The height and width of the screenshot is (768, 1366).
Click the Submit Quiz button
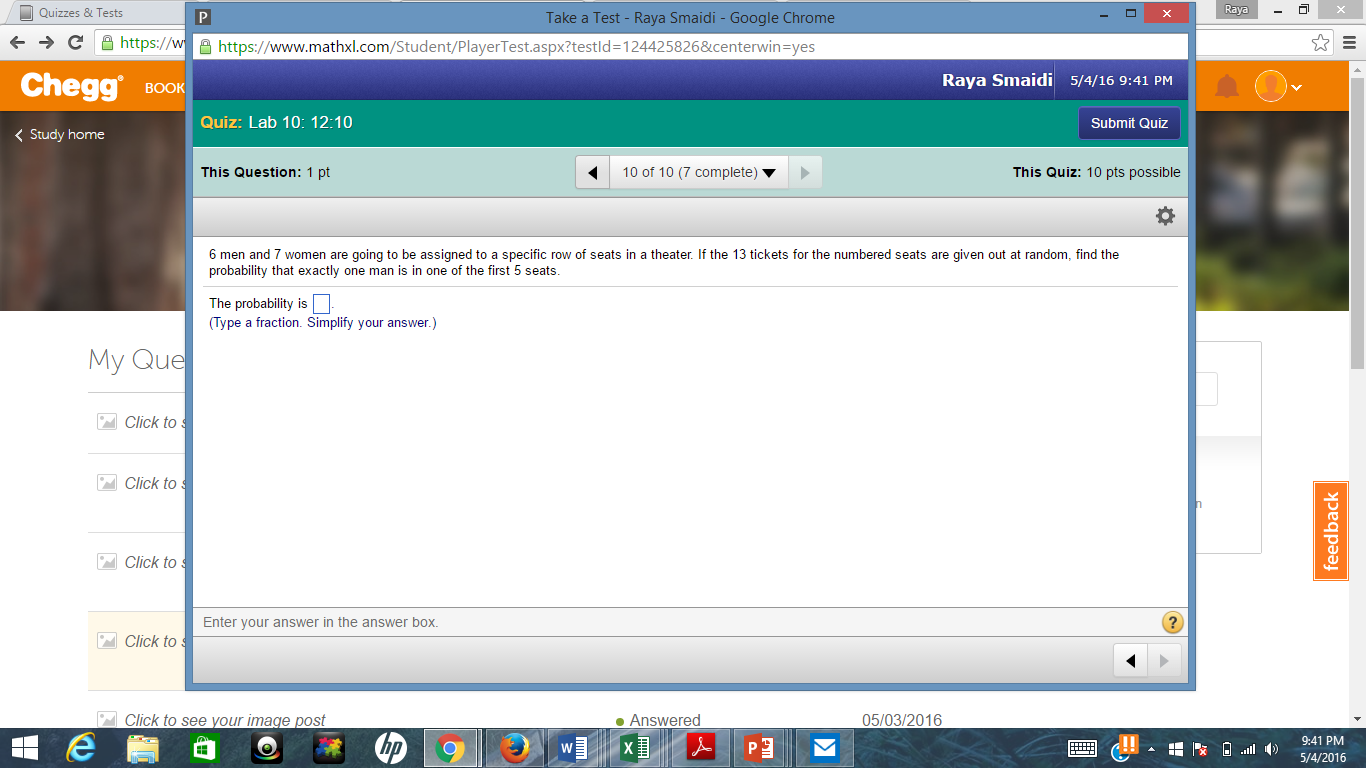[1129, 123]
